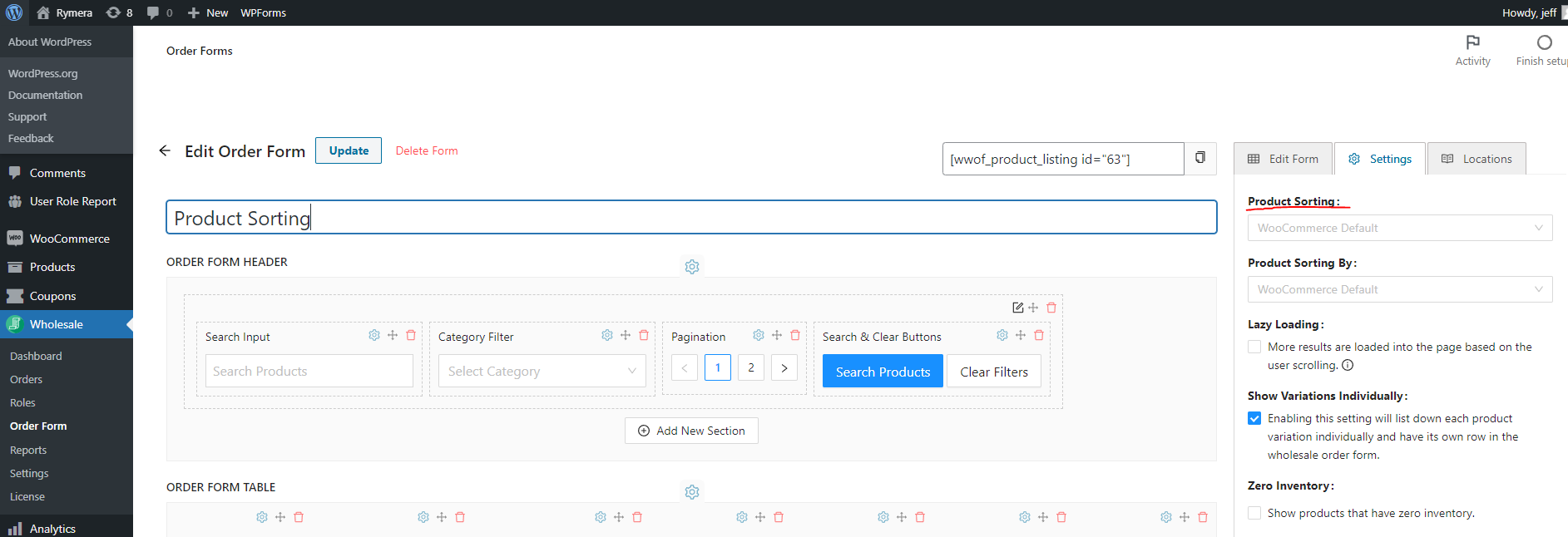Switch to the Edit Form tab
1568x537 pixels.
[x=1283, y=159]
